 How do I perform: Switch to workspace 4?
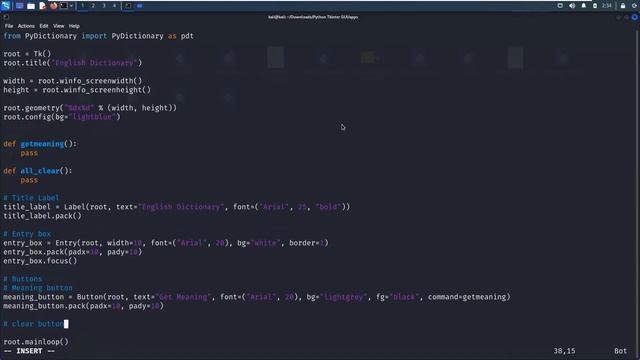point(114,6)
